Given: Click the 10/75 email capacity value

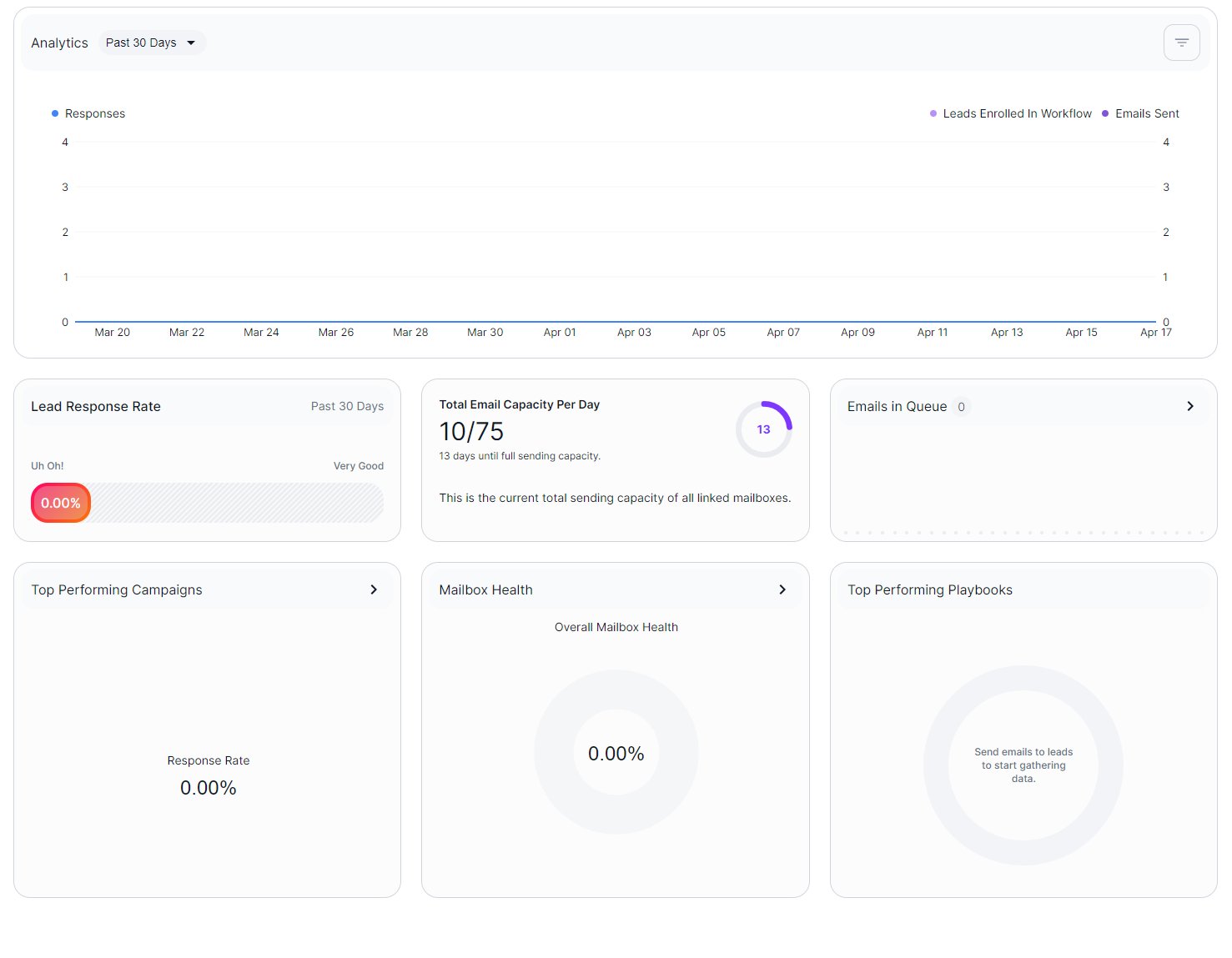Looking at the screenshot, I should click(471, 431).
